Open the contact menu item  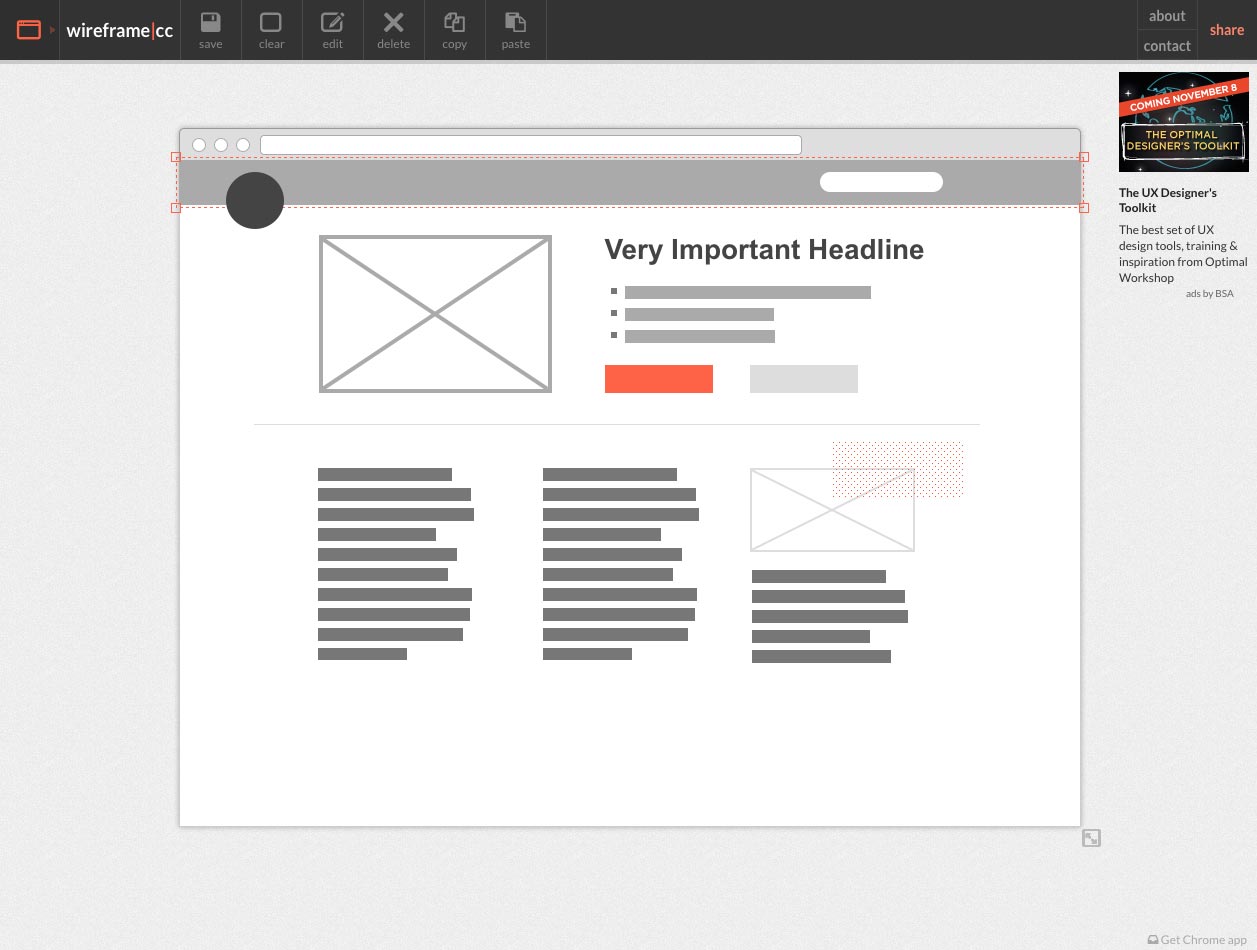1166,46
